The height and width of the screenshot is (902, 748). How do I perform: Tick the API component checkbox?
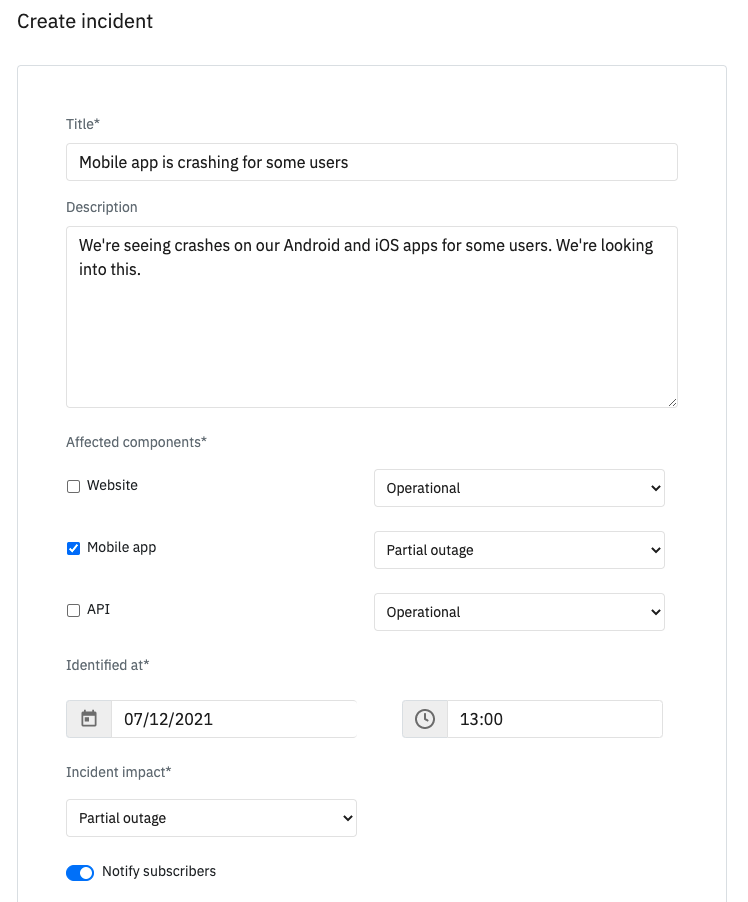[73, 611]
